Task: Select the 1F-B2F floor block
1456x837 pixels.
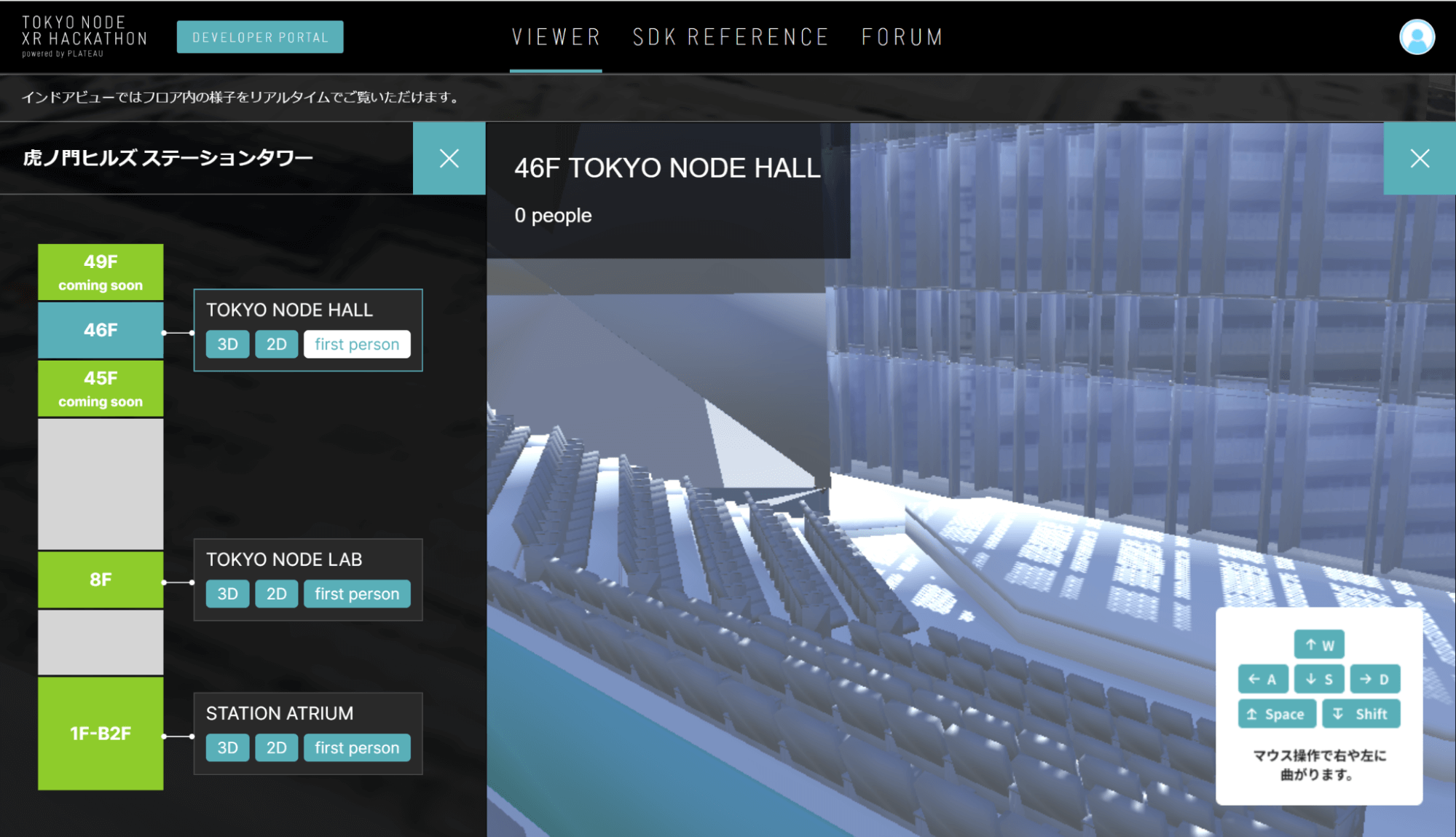Action: pos(101,734)
